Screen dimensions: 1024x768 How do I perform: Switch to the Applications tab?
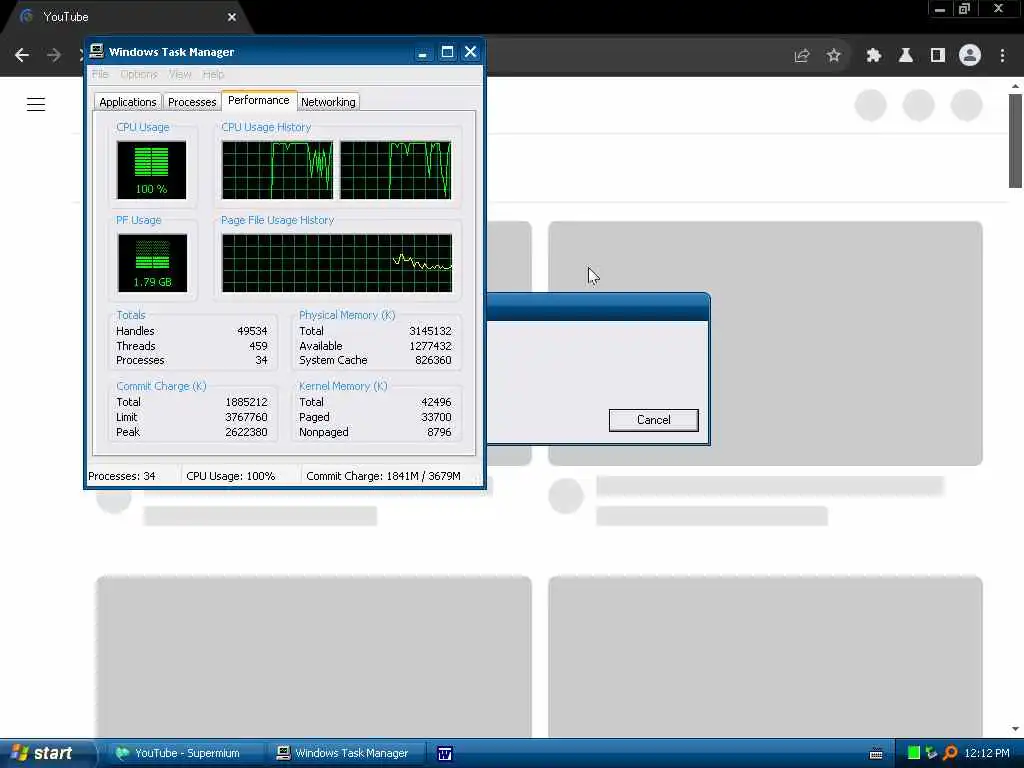(x=127, y=102)
